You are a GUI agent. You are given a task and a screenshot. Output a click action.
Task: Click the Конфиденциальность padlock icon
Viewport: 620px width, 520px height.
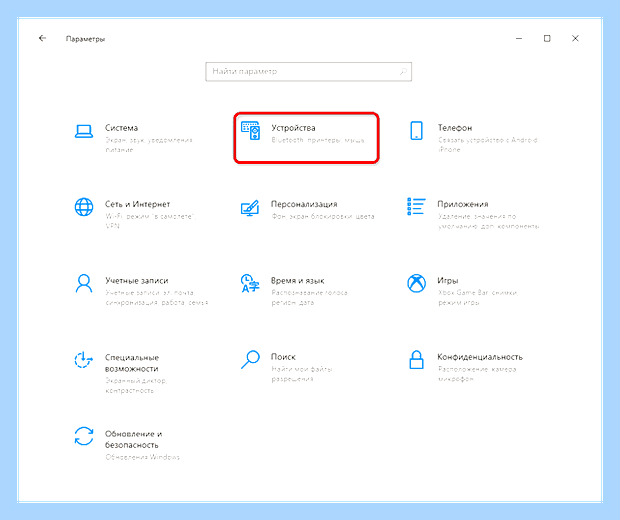416,360
